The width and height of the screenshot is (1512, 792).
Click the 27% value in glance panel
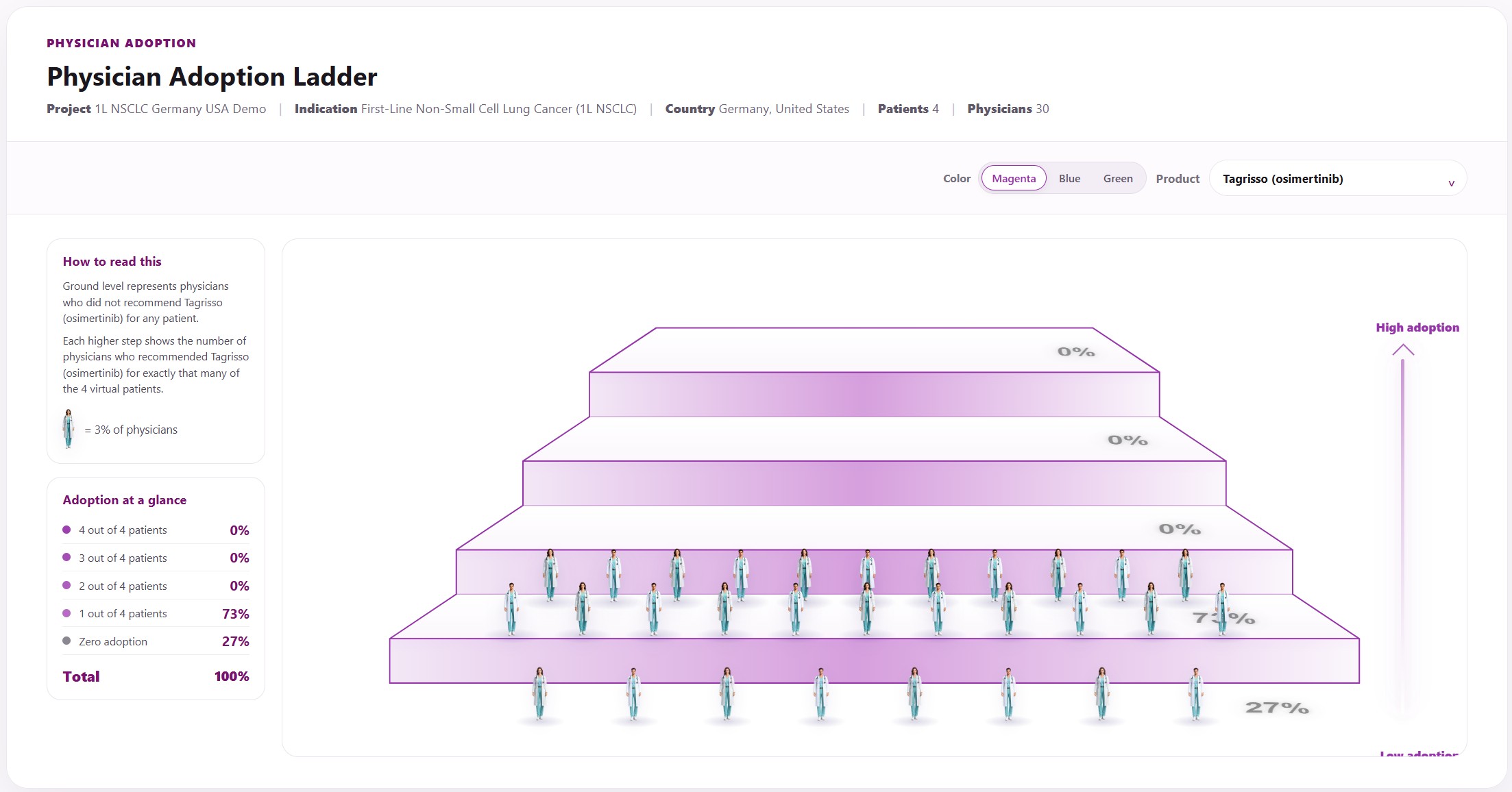(235, 641)
